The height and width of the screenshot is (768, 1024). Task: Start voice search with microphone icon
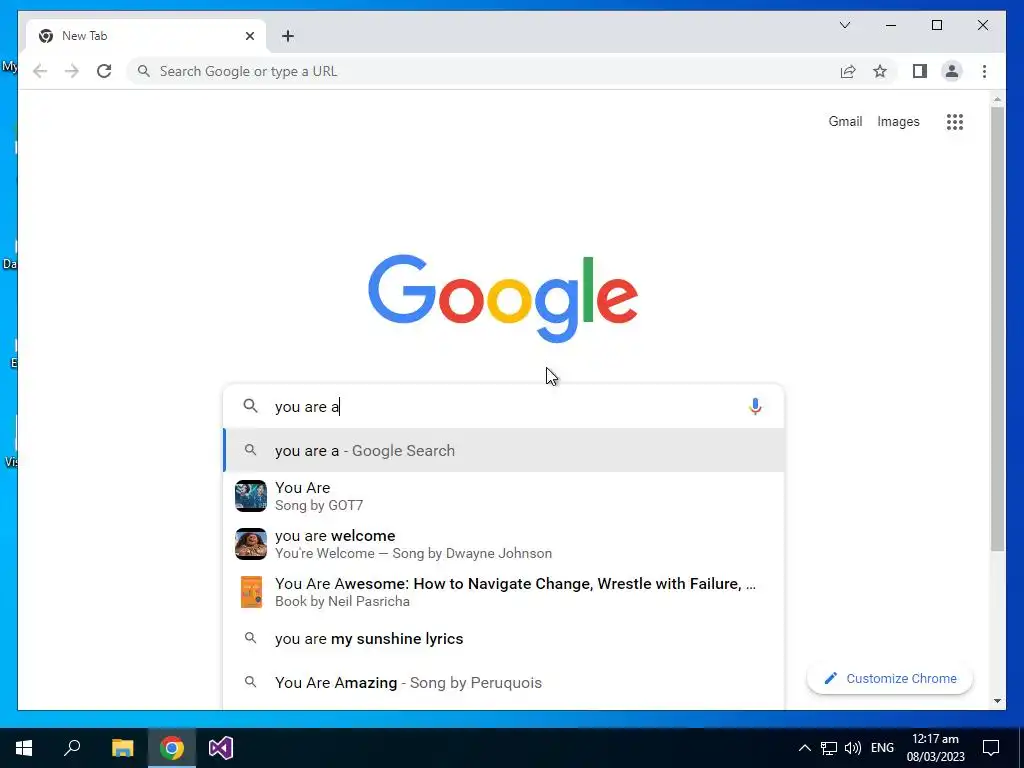click(x=755, y=406)
